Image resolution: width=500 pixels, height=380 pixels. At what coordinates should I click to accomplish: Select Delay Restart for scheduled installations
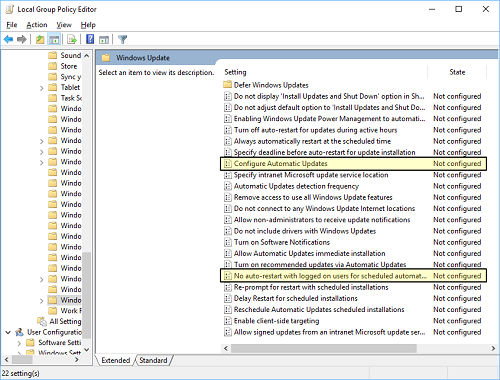[x=353, y=298]
